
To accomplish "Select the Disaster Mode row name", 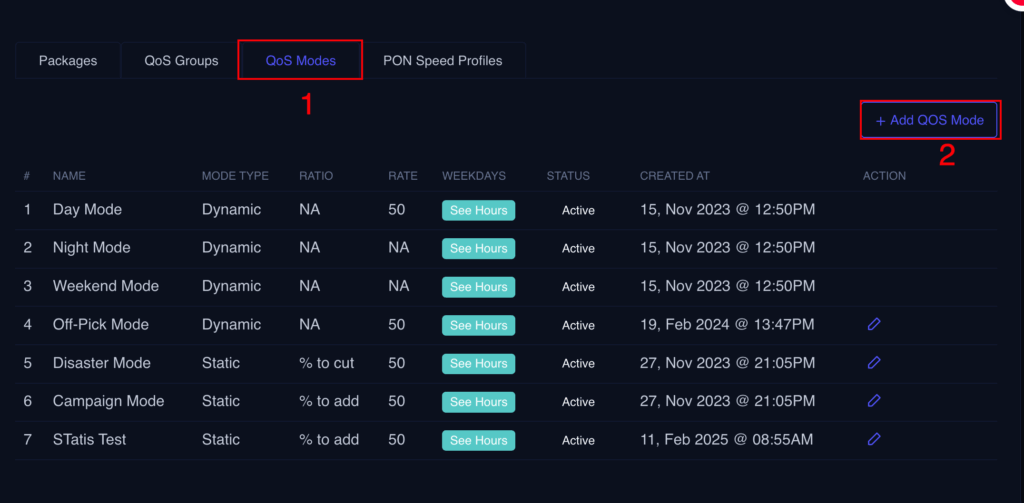I will tap(102, 363).
